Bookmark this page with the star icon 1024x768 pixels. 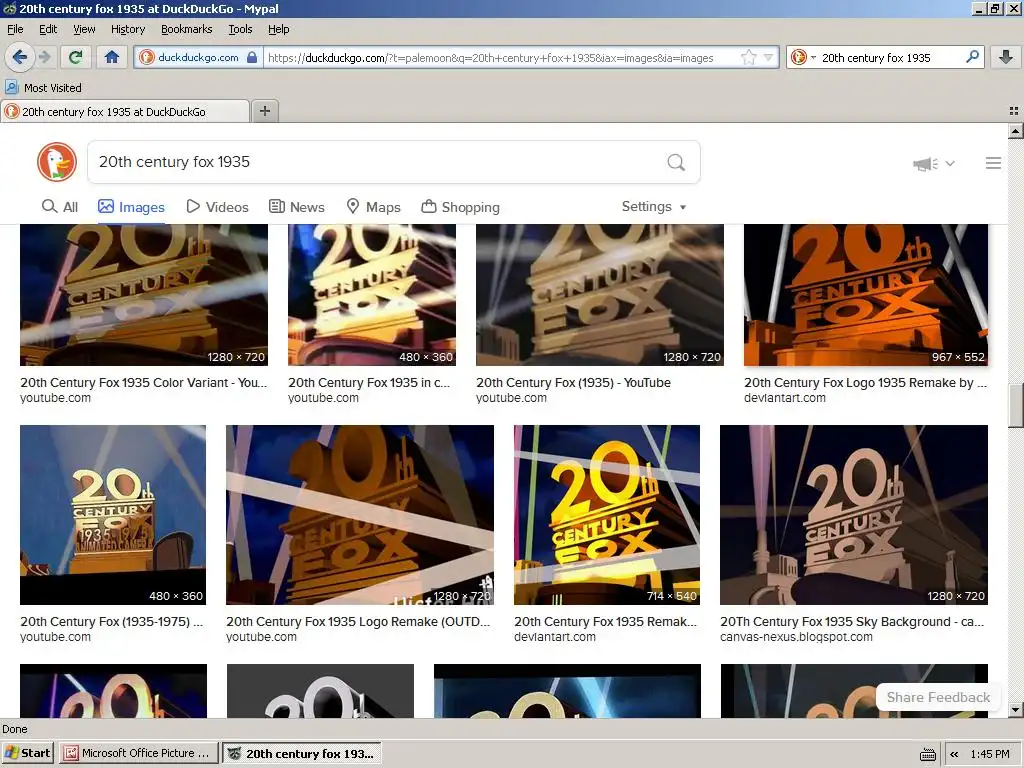pos(748,57)
